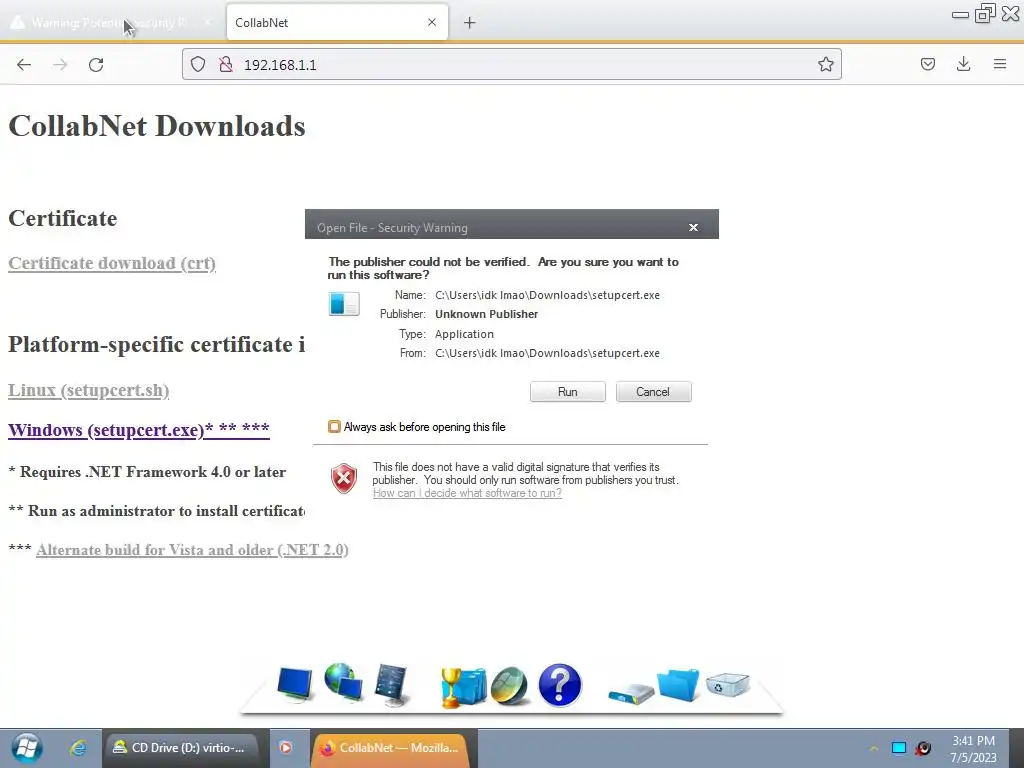Open 'How can I decide what software to run?'
Image resolution: width=1024 pixels, height=768 pixels.
pos(467,493)
